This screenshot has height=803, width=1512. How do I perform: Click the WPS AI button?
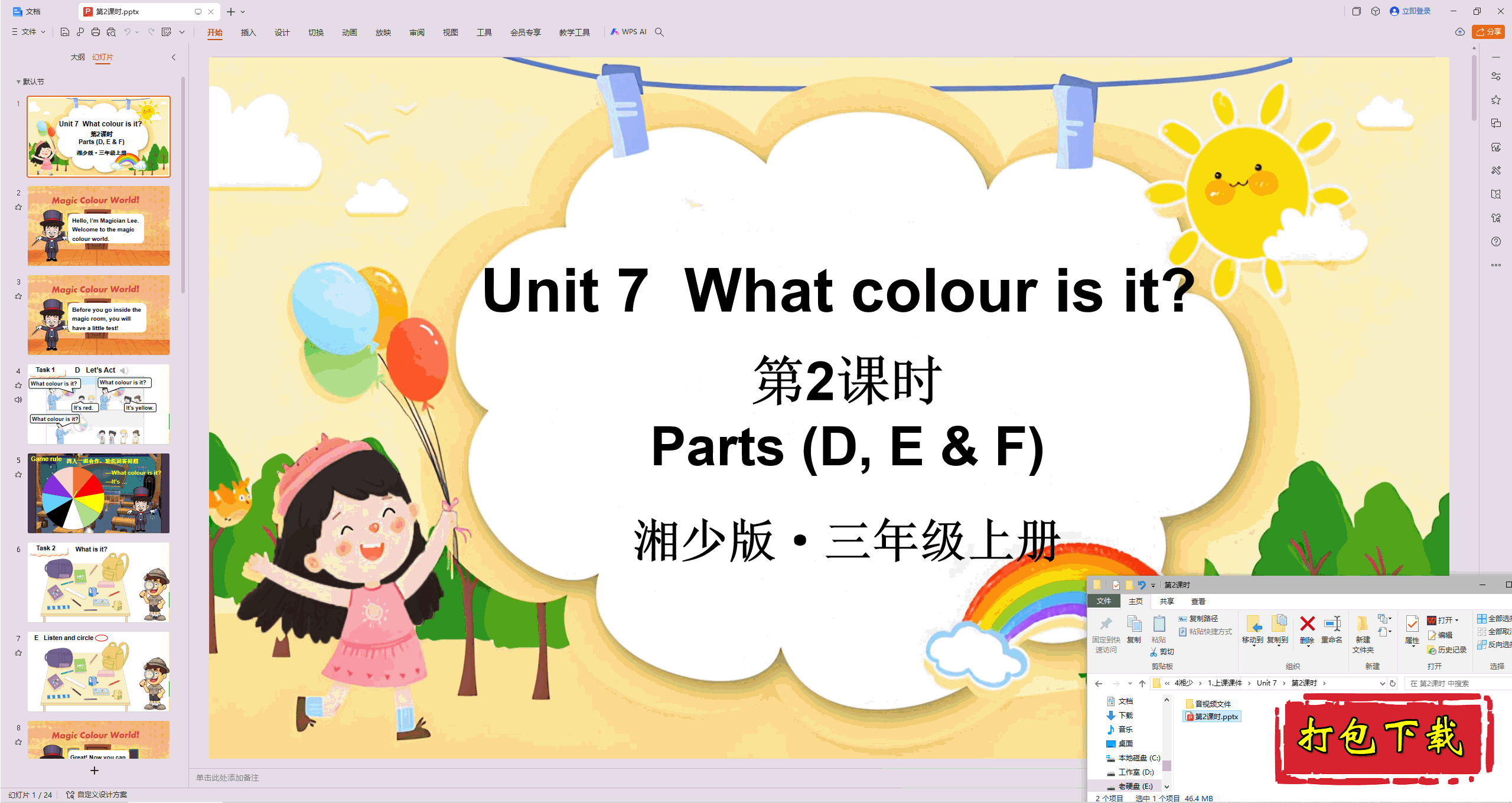[628, 32]
